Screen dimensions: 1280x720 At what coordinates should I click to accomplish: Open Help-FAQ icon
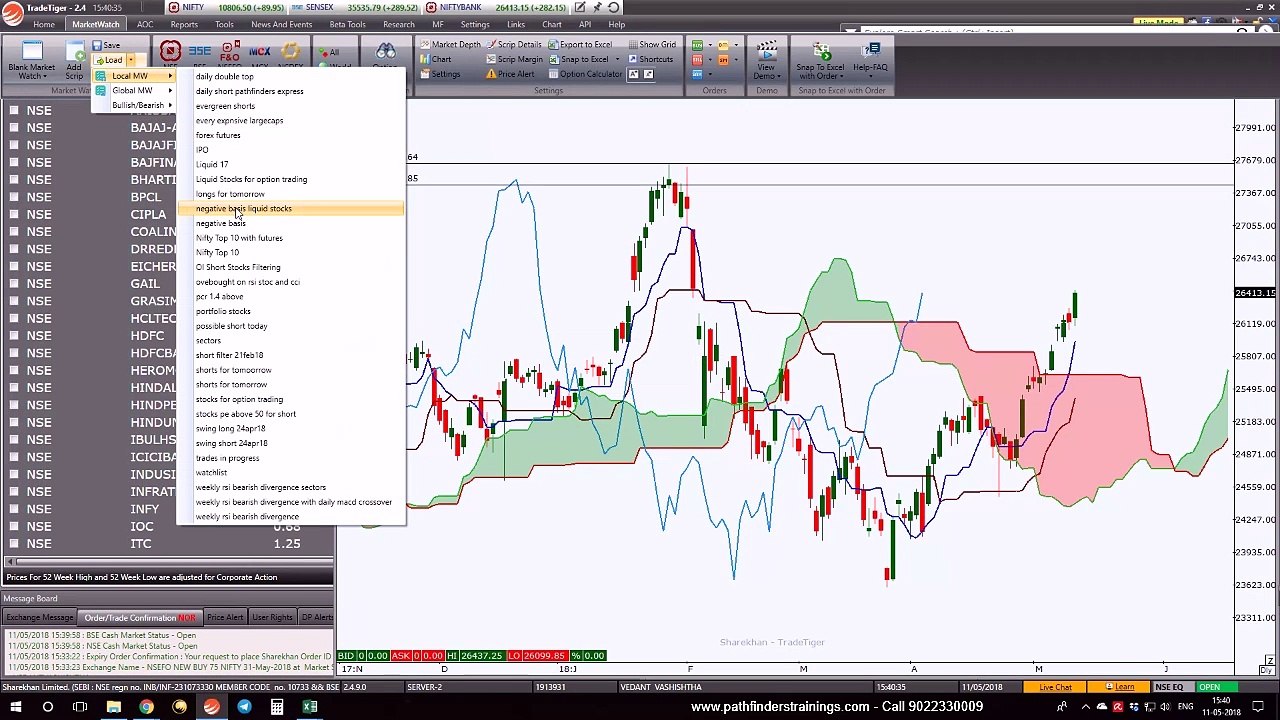(x=870, y=52)
